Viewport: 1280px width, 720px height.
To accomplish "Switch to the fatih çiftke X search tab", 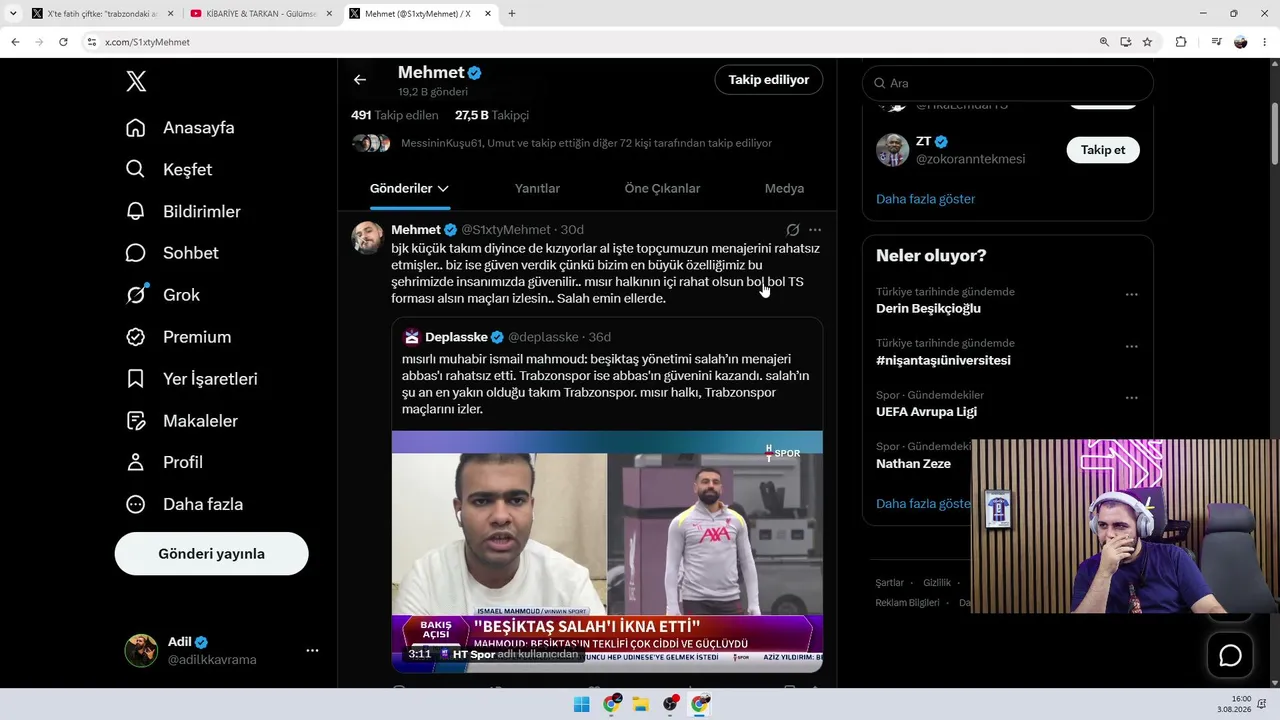I will (x=100, y=14).
